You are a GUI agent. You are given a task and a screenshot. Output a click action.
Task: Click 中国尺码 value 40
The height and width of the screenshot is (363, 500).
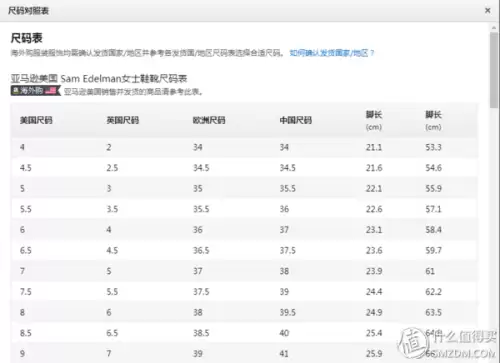[x=284, y=333]
